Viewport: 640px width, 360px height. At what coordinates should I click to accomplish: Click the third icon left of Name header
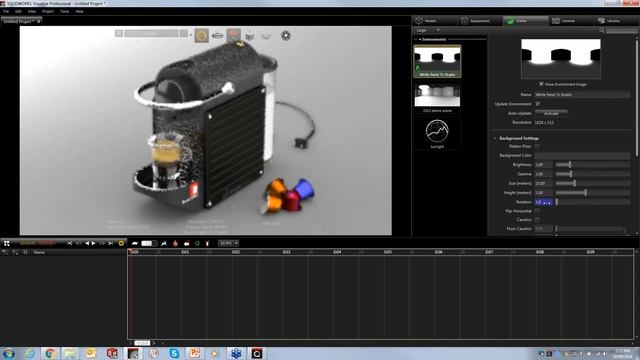[25, 252]
